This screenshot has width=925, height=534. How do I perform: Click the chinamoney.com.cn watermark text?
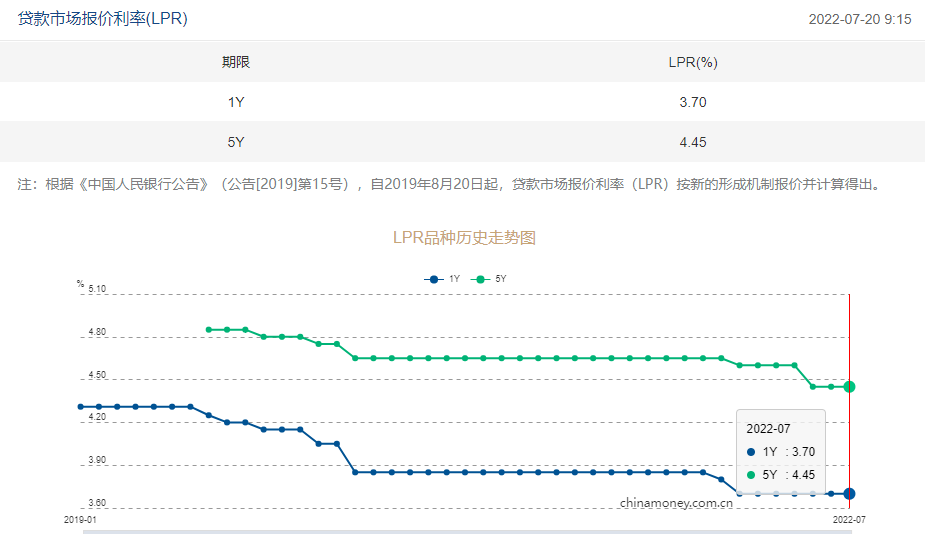tap(676, 503)
